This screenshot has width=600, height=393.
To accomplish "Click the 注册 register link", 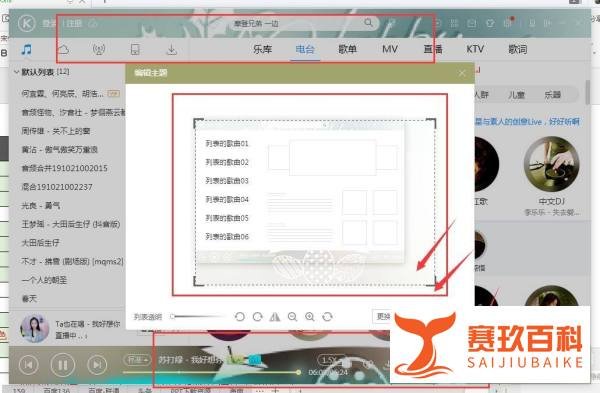I will (74, 23).
